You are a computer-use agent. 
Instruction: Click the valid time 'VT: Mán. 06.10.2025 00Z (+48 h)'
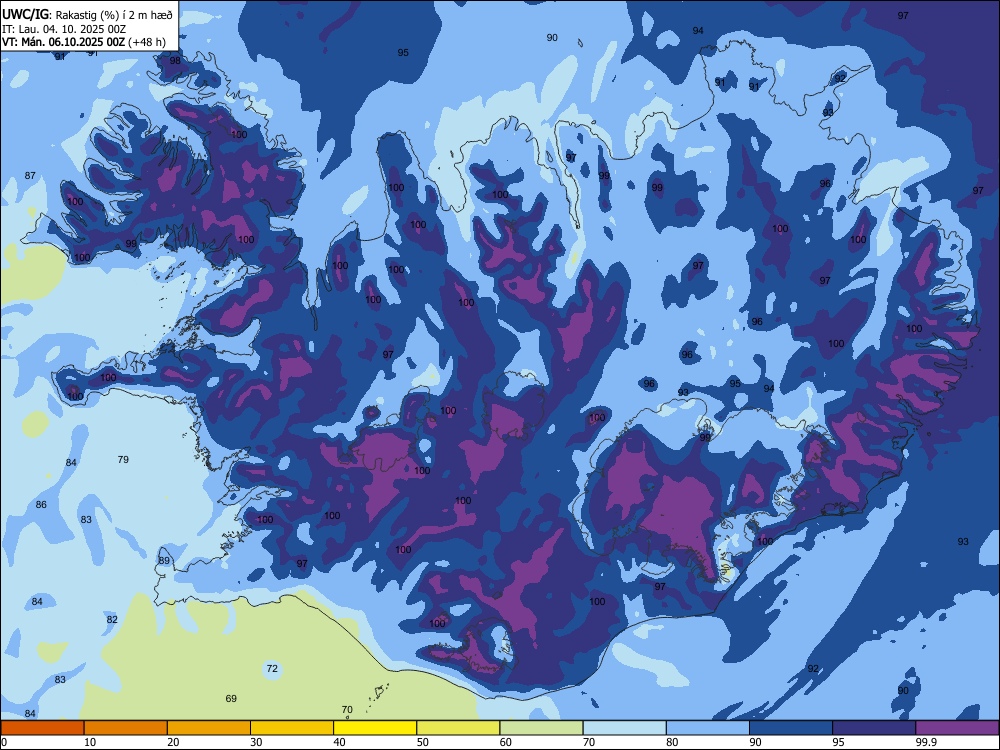click(84, 42)
